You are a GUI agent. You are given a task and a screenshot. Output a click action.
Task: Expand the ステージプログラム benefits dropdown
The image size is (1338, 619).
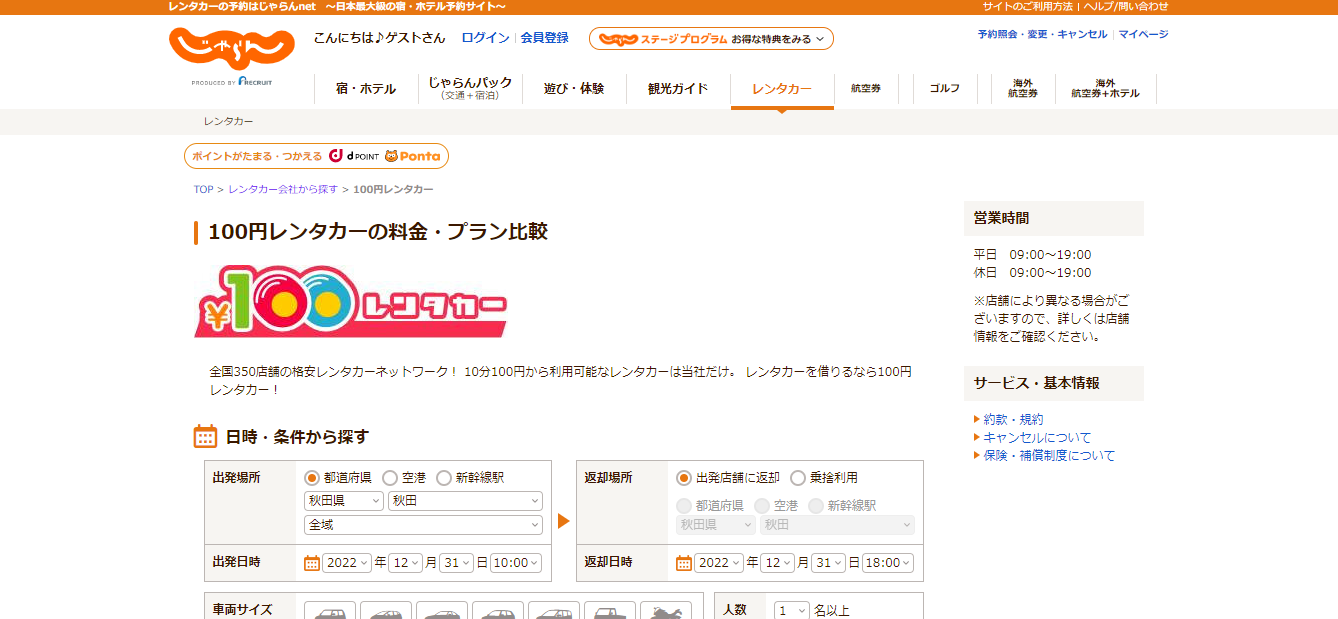711,39
